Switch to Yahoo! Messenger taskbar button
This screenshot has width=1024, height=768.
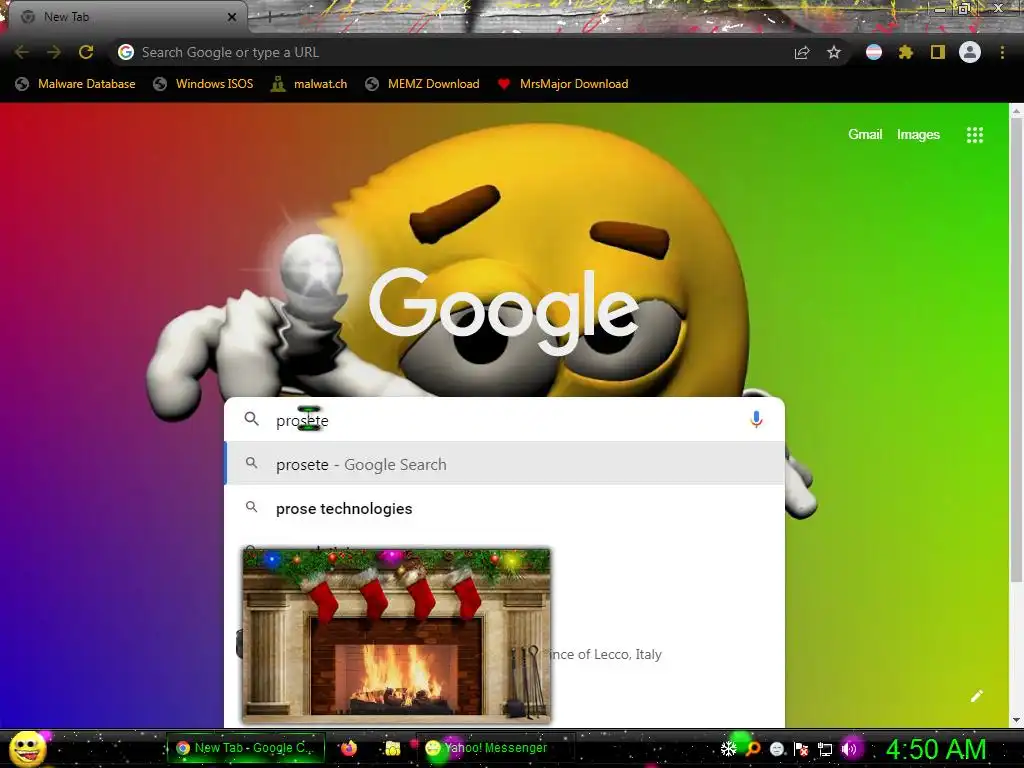pyautogui.click(x=495, y=748)
